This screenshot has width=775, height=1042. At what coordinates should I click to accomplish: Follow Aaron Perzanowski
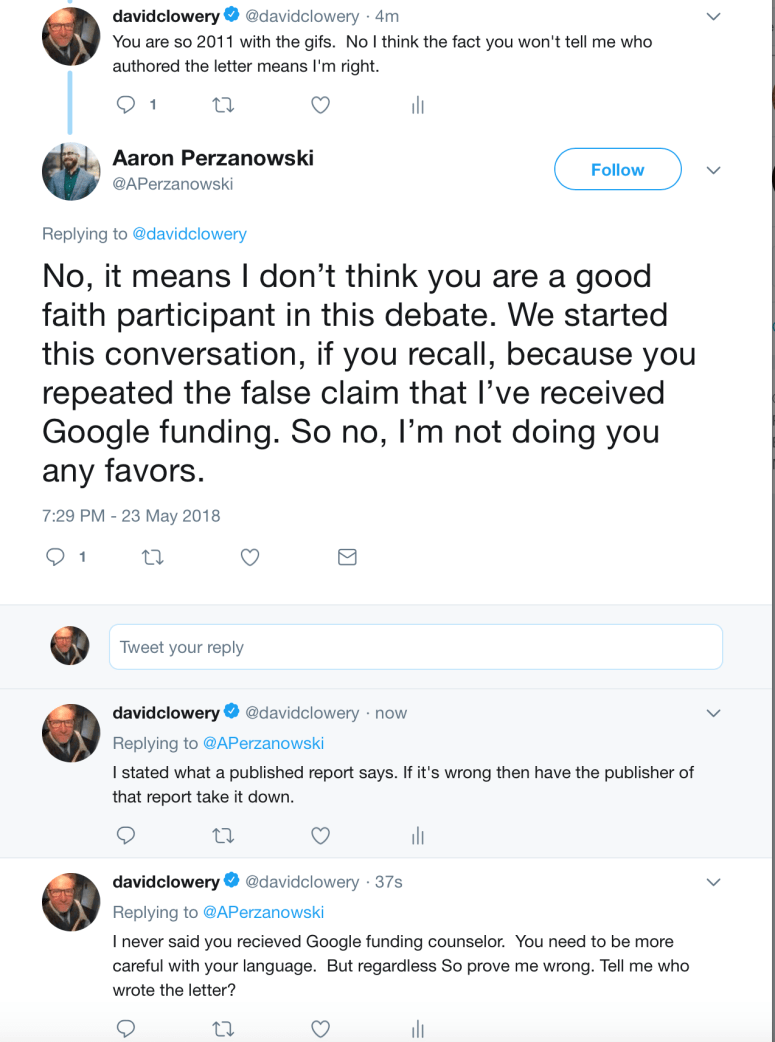coord(617,170)
